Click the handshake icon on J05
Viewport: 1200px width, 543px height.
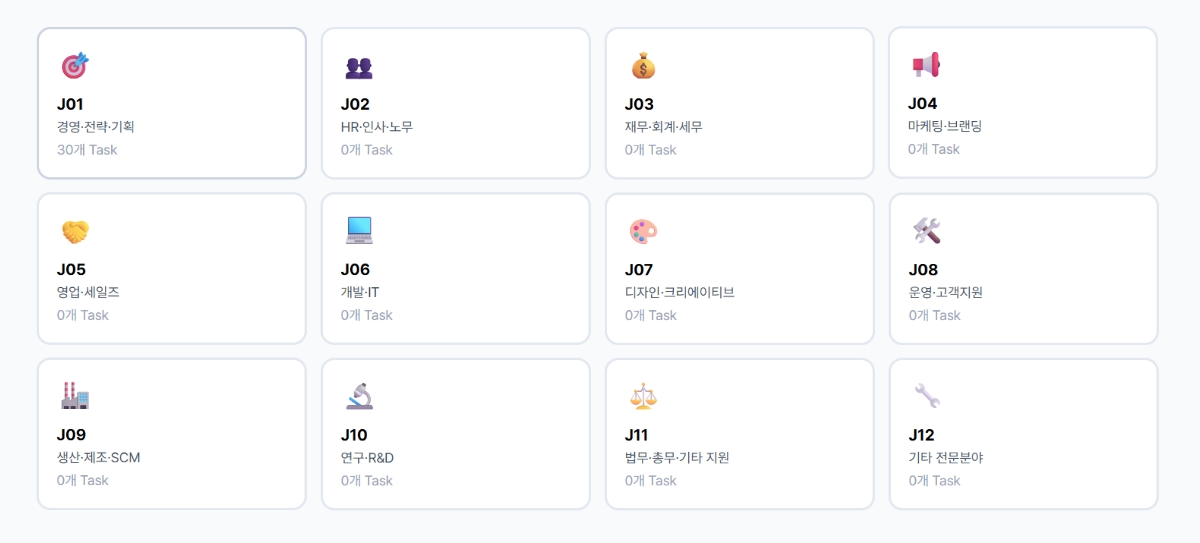coord(75,232)
